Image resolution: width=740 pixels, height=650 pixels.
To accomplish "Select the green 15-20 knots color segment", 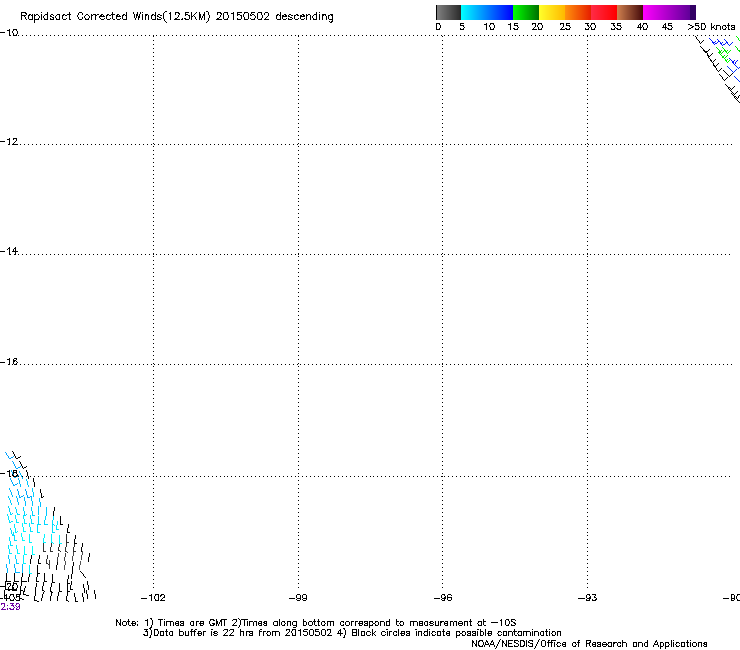I will click(x=526, y=12).
